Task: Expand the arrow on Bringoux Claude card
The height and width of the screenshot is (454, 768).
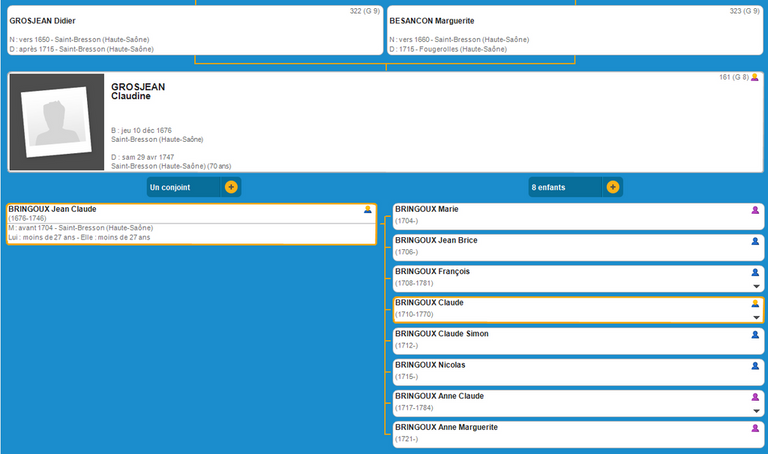Action: pos(756,317)
